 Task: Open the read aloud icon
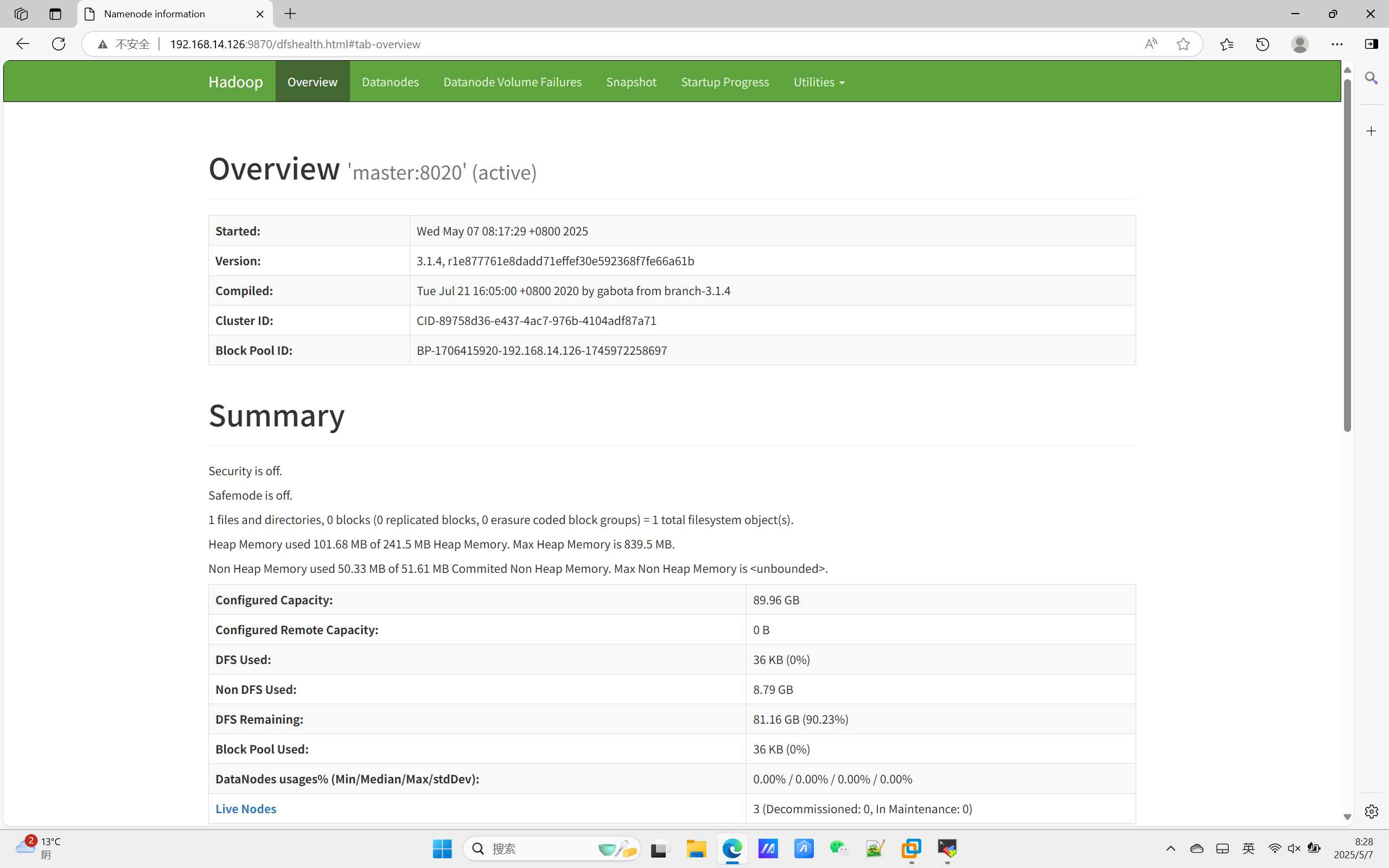(1150, 44)
